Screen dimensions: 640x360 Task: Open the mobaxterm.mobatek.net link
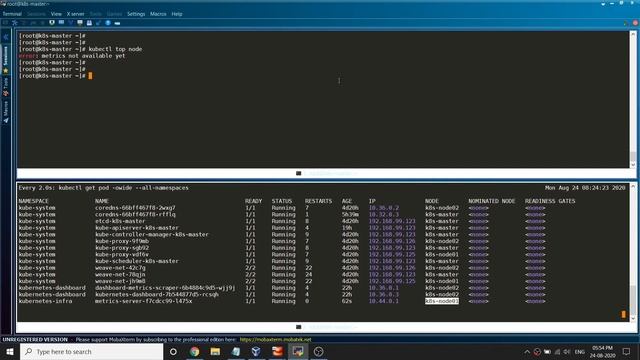276,340
